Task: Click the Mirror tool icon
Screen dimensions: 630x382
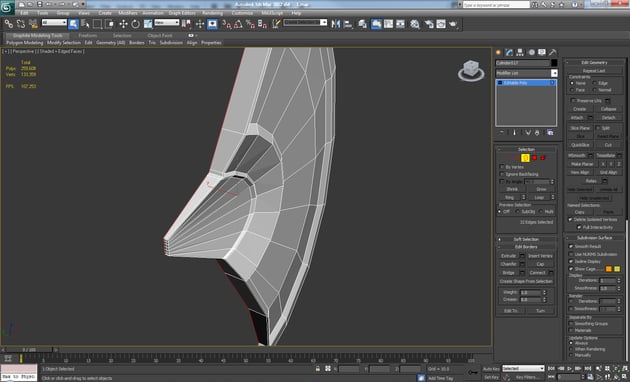Action: 335,24
